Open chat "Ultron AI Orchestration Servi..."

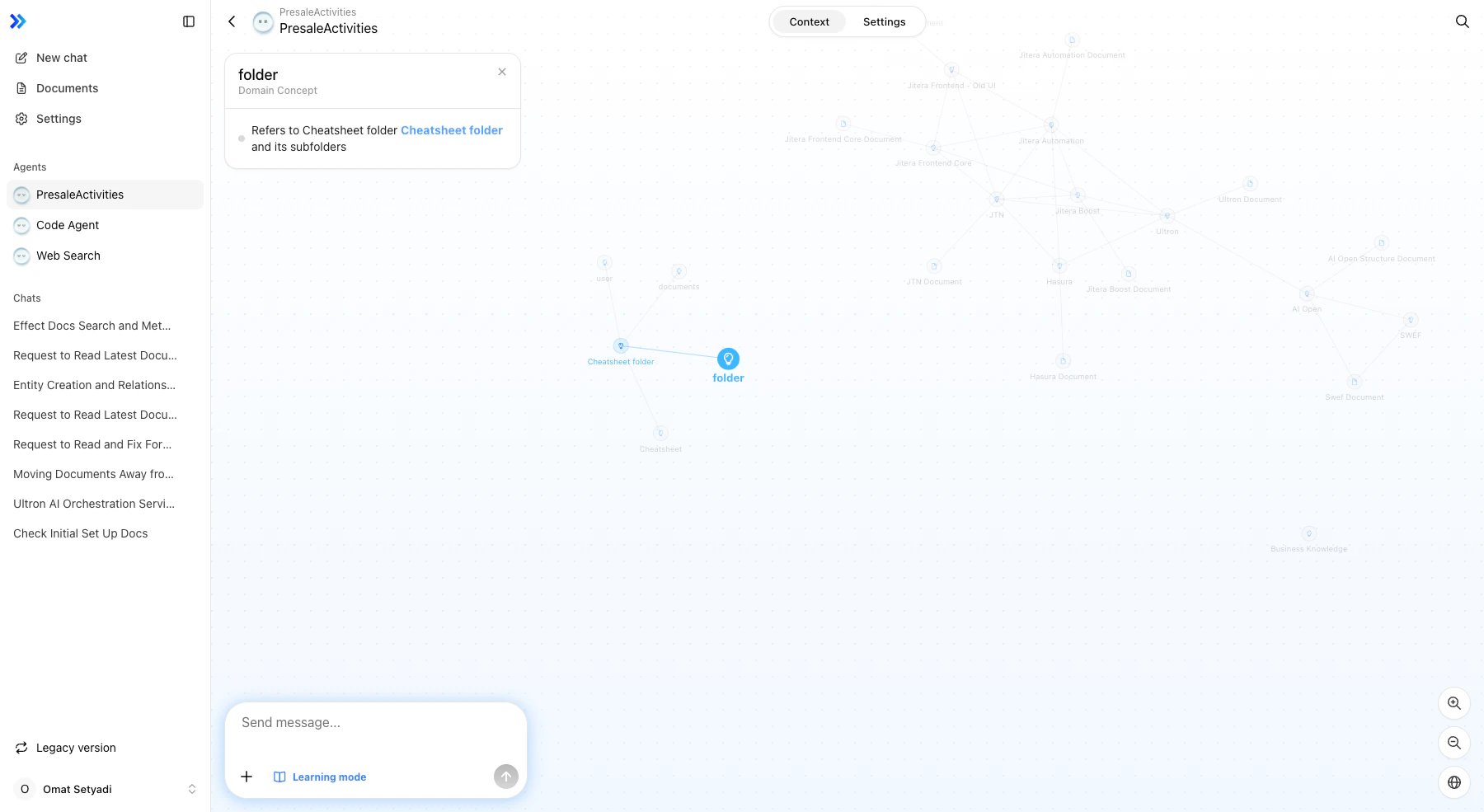coord(106,504)
